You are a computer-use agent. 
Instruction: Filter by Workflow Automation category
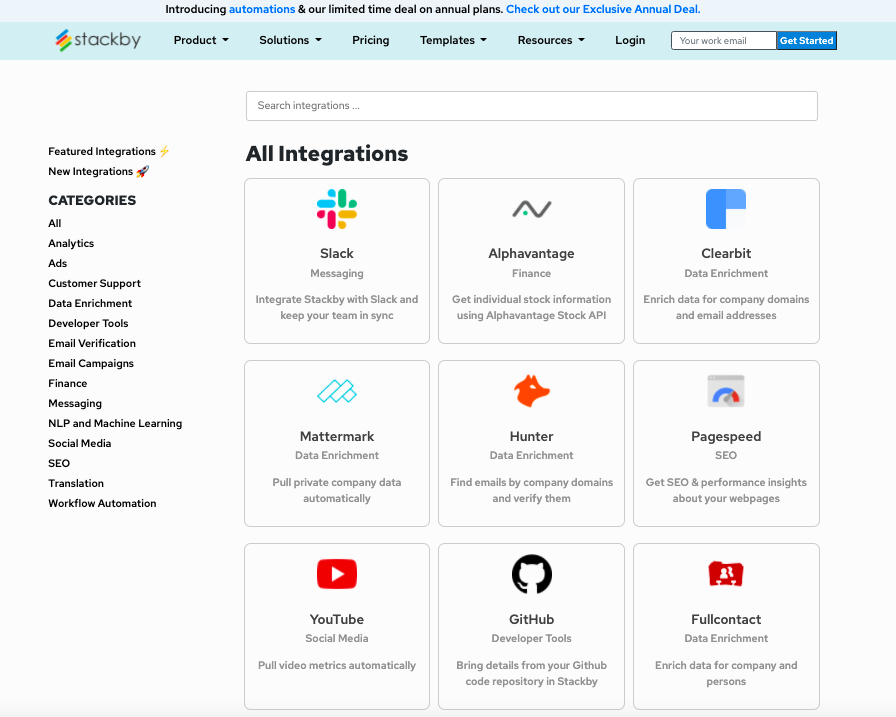pyautogui.click(x=102, y=503)
